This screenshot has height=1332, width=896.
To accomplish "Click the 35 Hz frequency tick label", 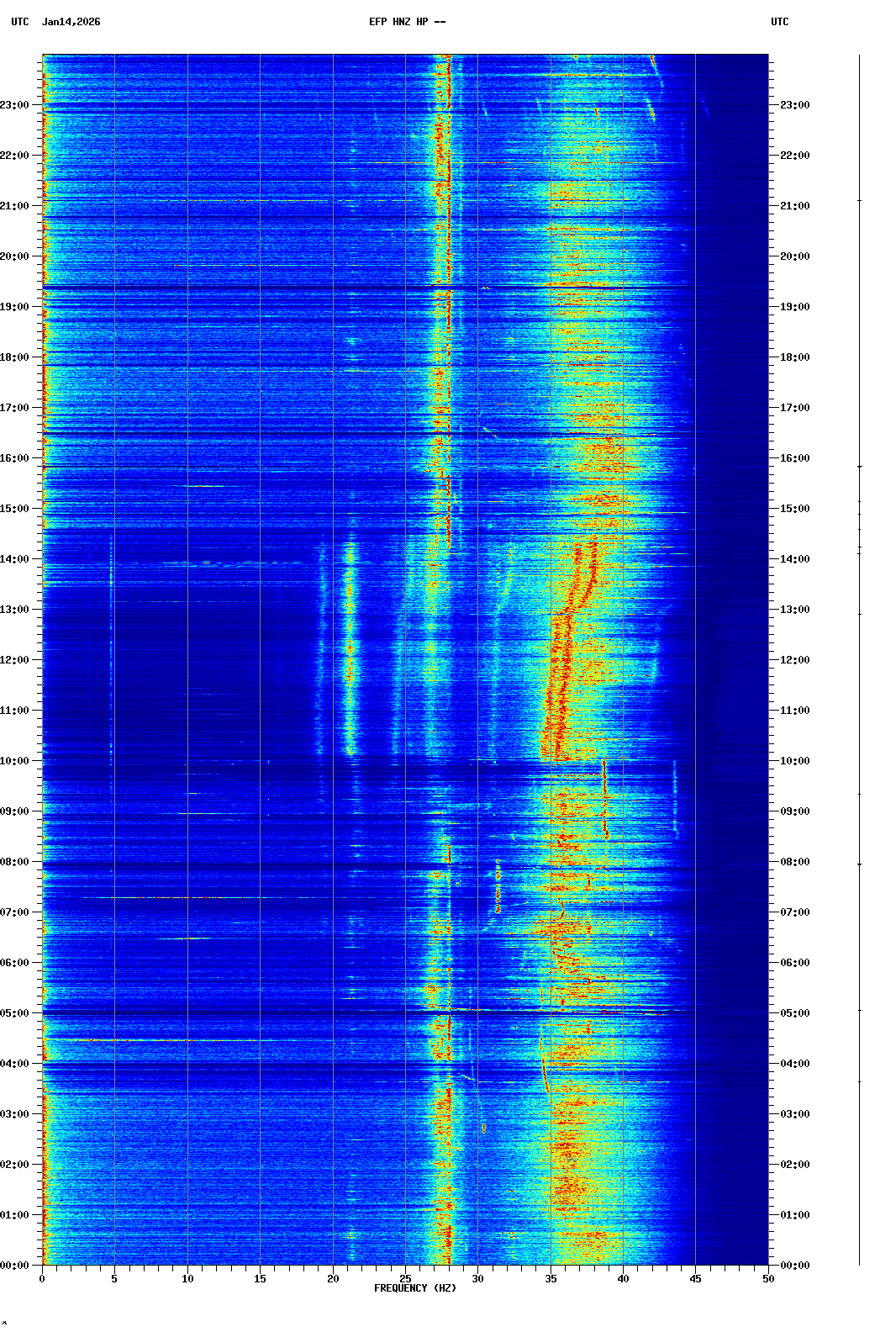I will click(x=551, y=1279).
